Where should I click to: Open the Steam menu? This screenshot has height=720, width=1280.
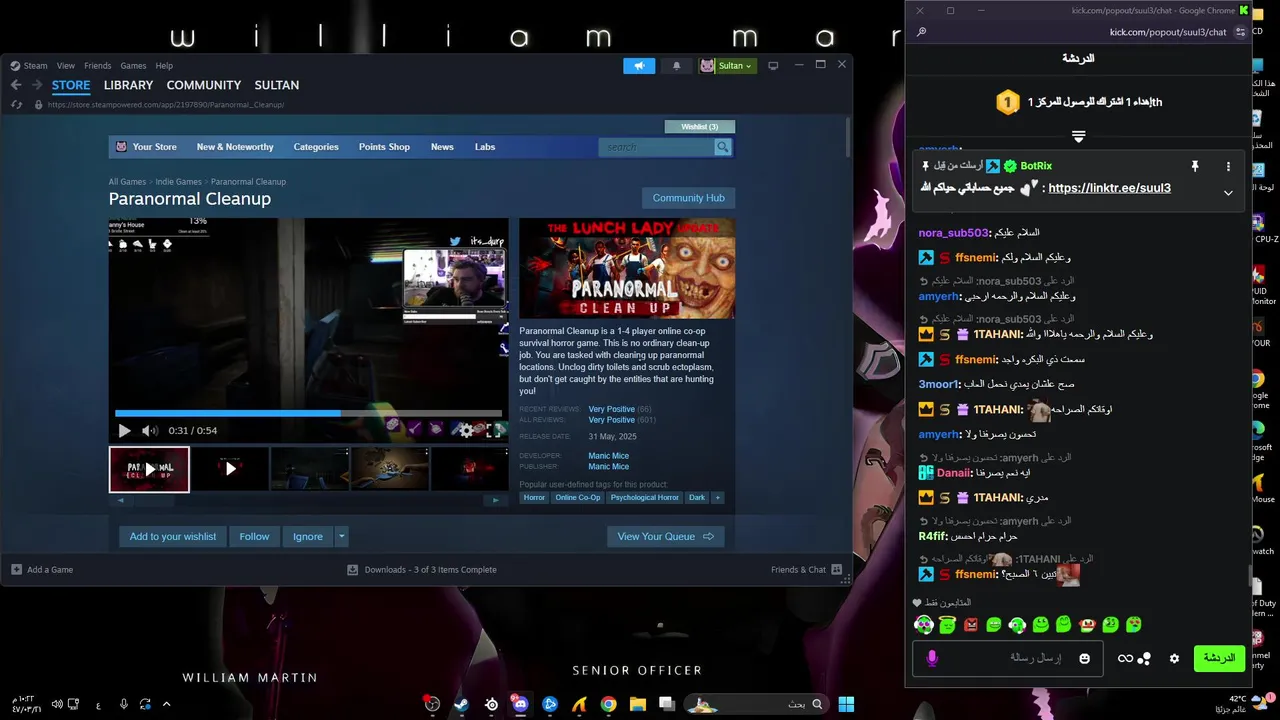click(35, 66)
